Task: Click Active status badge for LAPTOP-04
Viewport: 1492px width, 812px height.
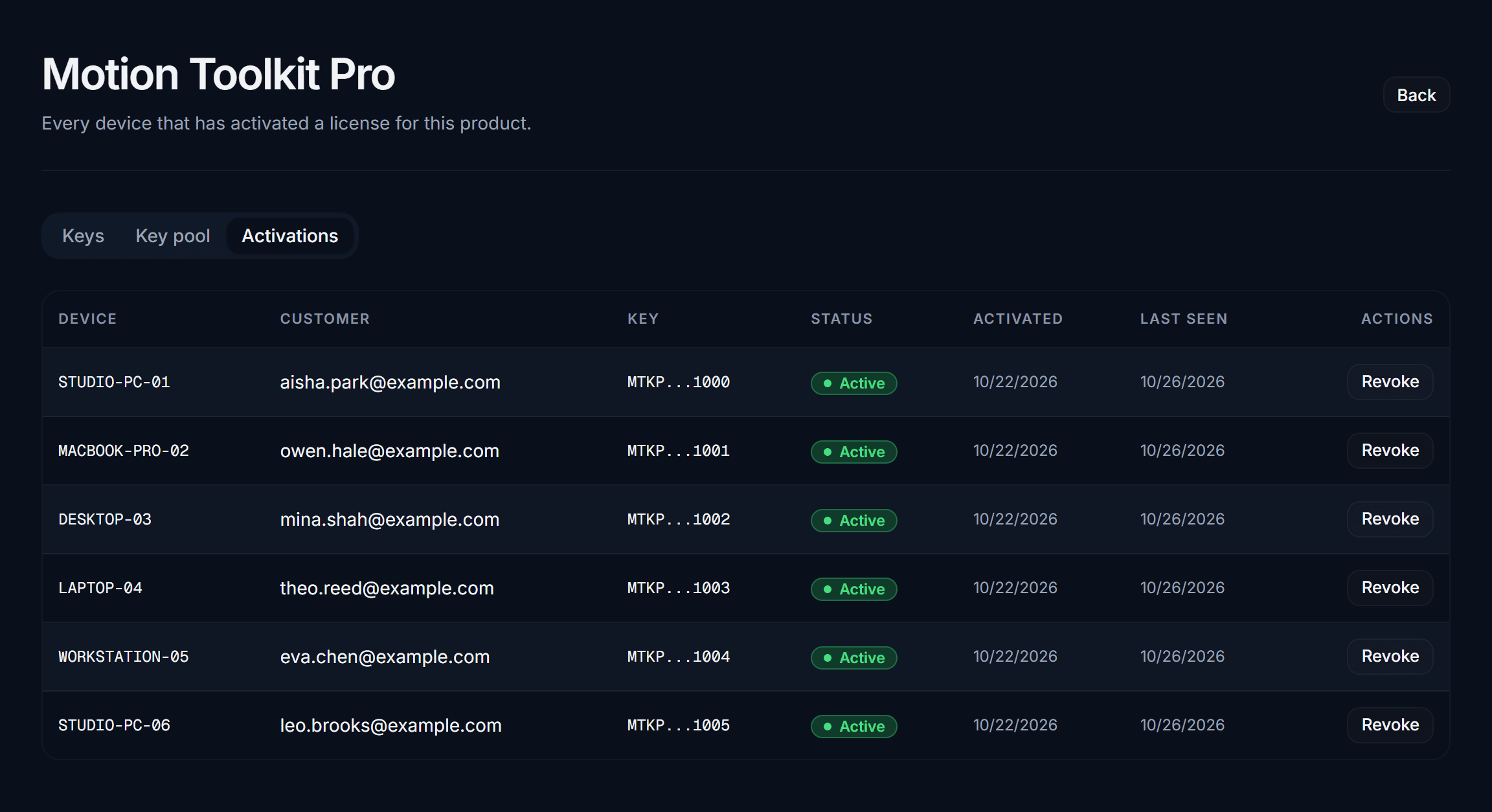Action: coord(853,589)
